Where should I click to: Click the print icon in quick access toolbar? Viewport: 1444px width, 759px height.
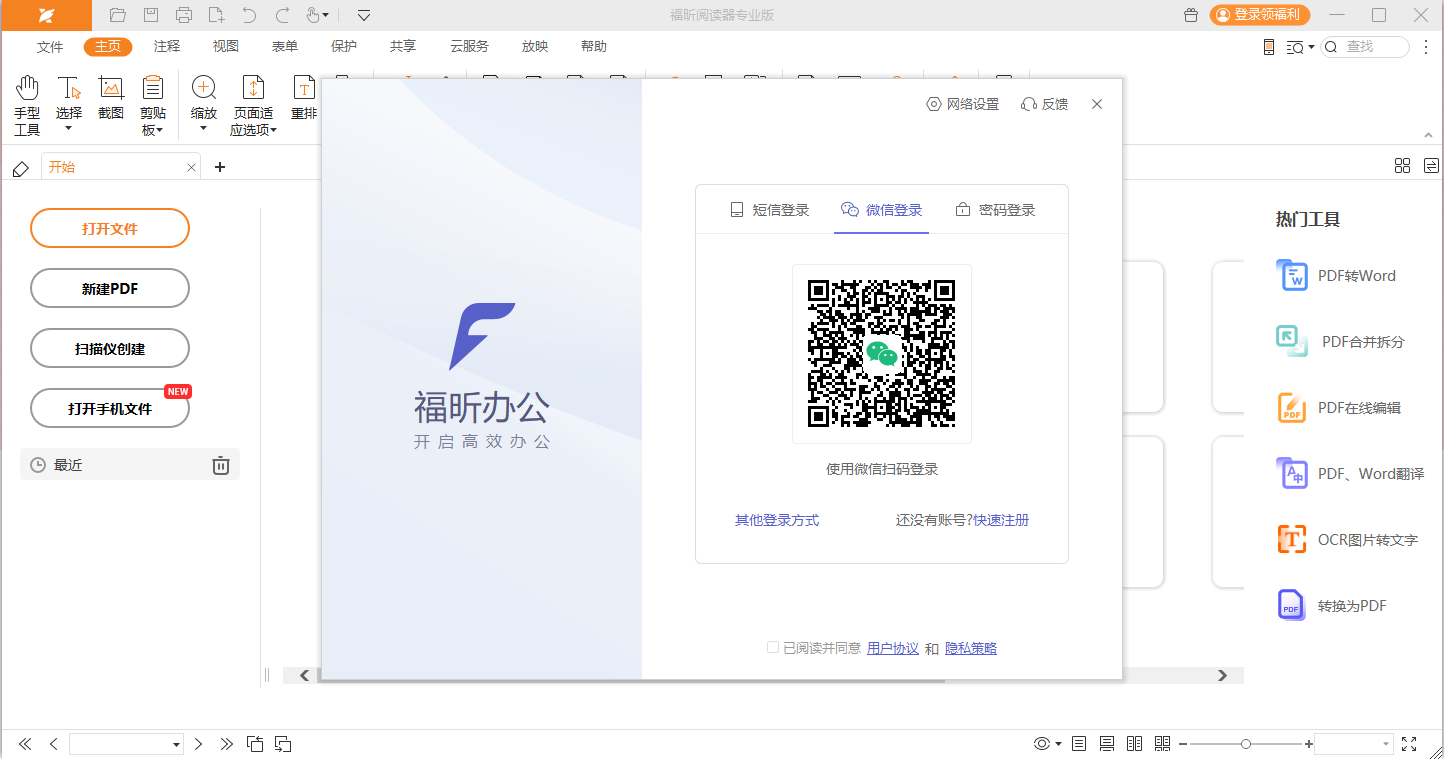183,15
